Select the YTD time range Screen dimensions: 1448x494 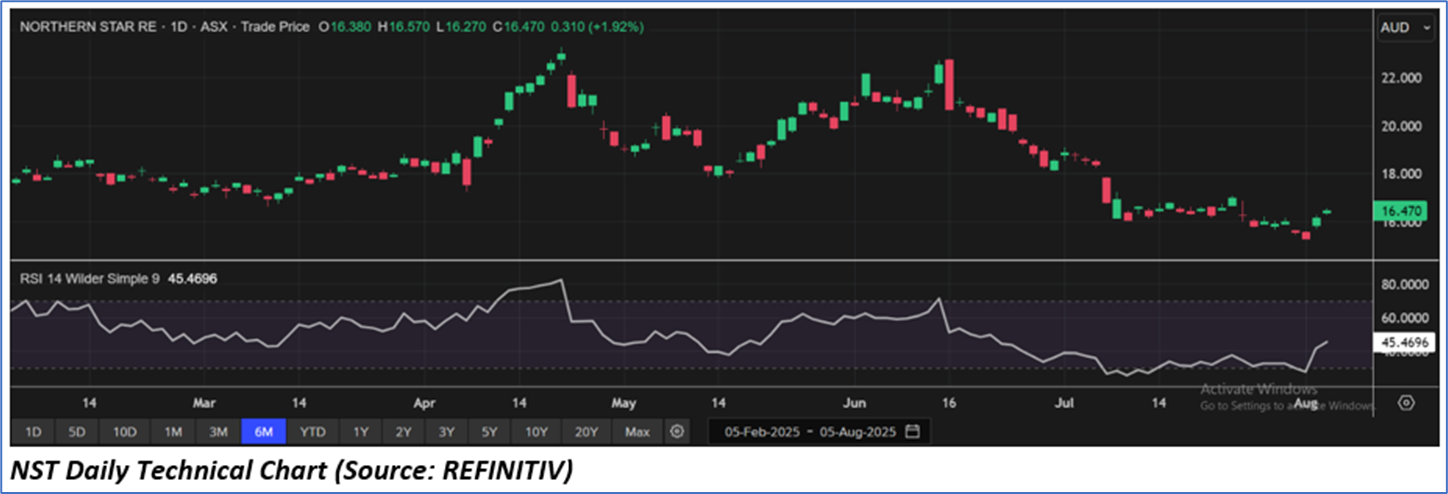click(313, 432)
